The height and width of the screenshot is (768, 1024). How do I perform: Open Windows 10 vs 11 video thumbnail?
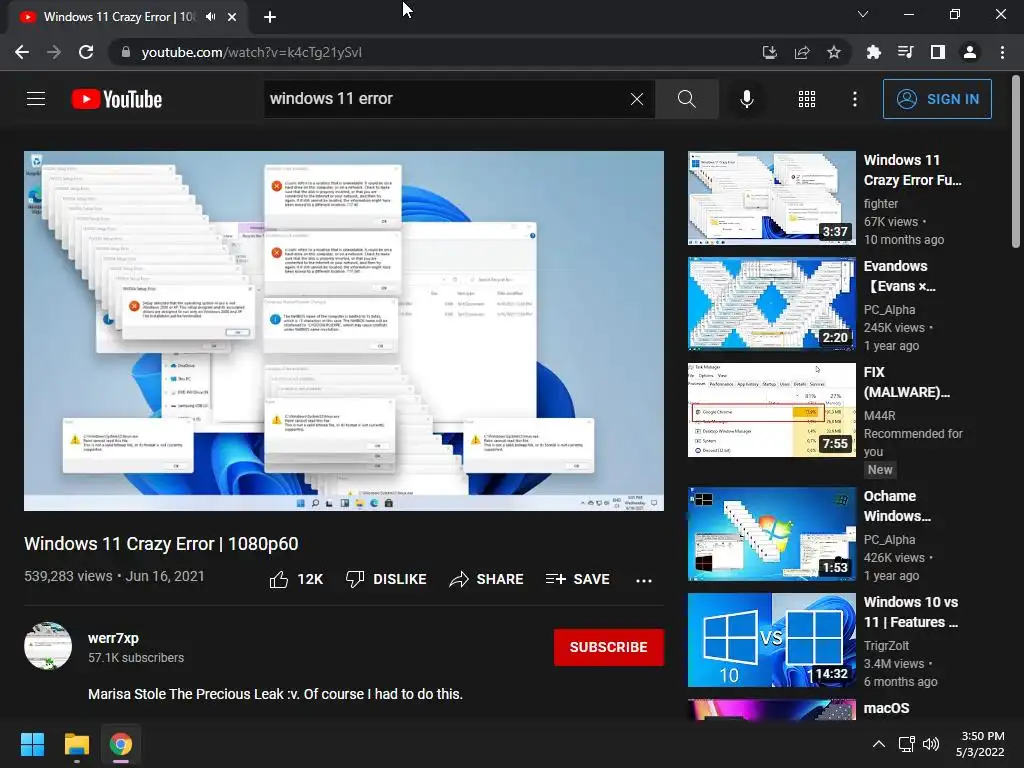coord(771,640)
